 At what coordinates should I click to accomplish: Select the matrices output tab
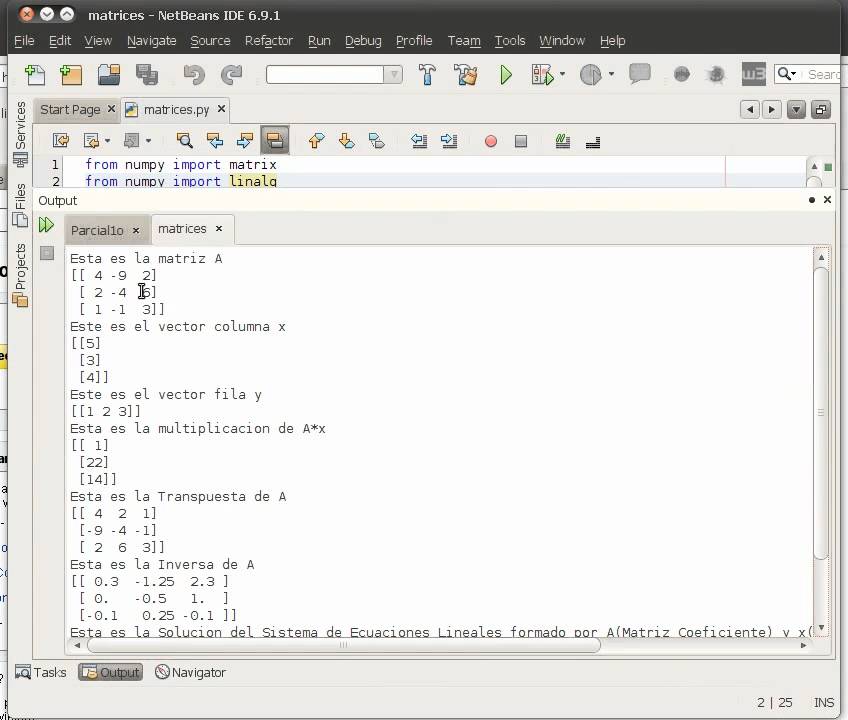pos(182,229)
